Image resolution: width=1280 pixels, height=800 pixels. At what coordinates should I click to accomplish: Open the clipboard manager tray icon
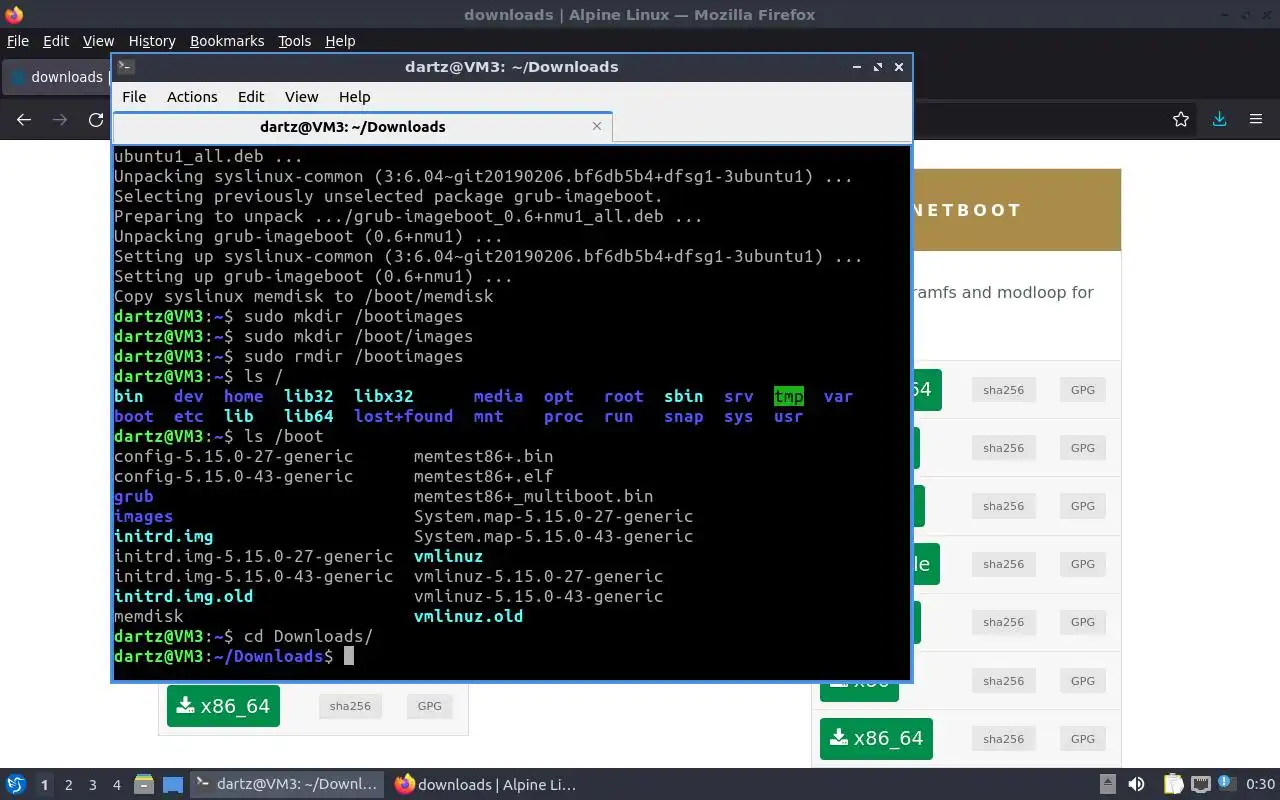pyautogui.click(x=1173, y=784)
